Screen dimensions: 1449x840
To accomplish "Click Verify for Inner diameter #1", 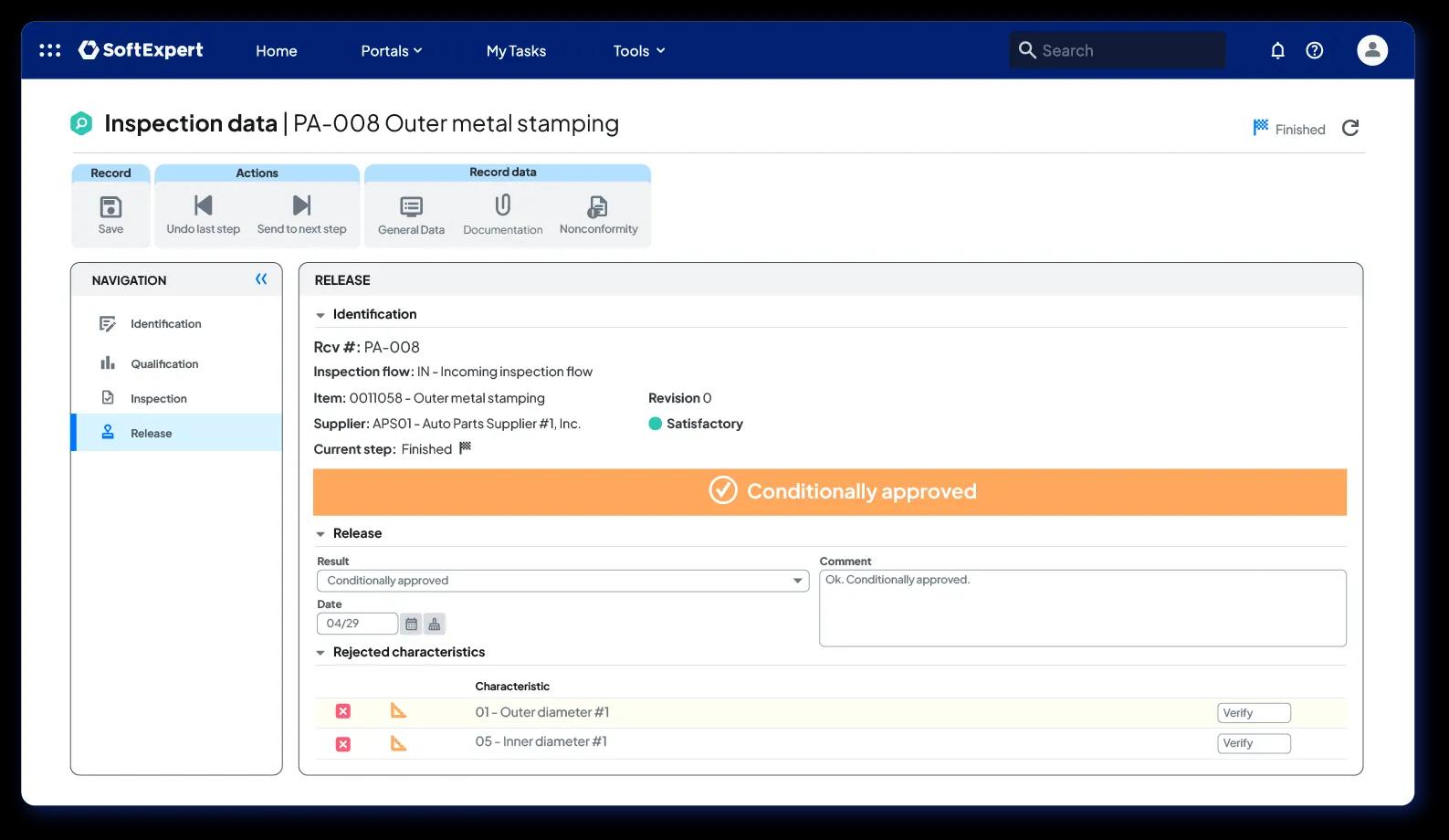I will 1254,743.
